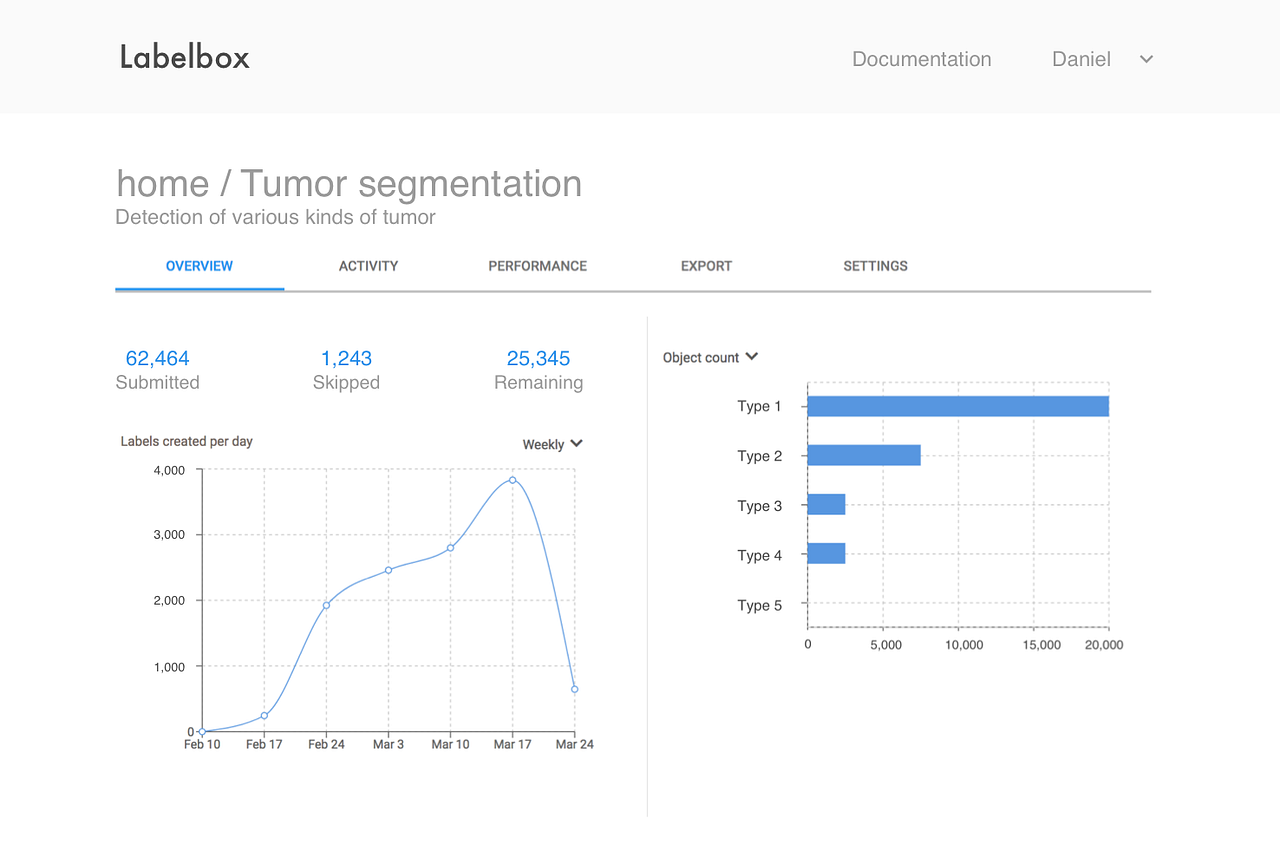This screenshot has height=845, width=1280.
Task: Click the Mar 24 data point on the chart
Action: (x=574, y=688)
